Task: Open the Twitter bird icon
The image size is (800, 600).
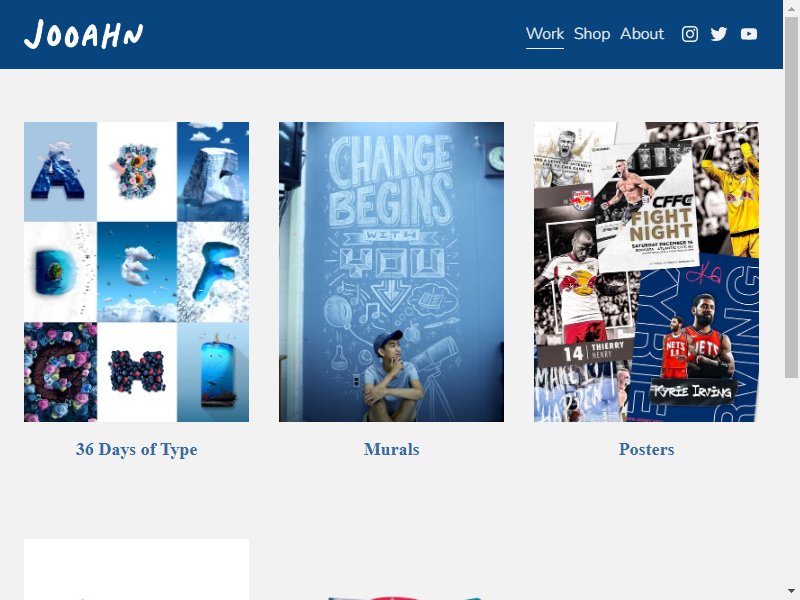Action: point(719,34)
